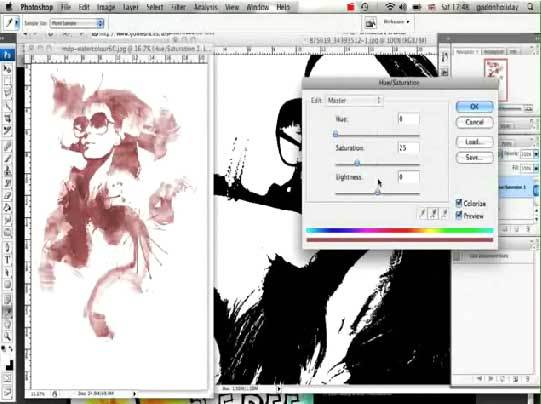Select the Lasso tool
Viewport: 541px width, 404px height.
(x=7, y=93)
